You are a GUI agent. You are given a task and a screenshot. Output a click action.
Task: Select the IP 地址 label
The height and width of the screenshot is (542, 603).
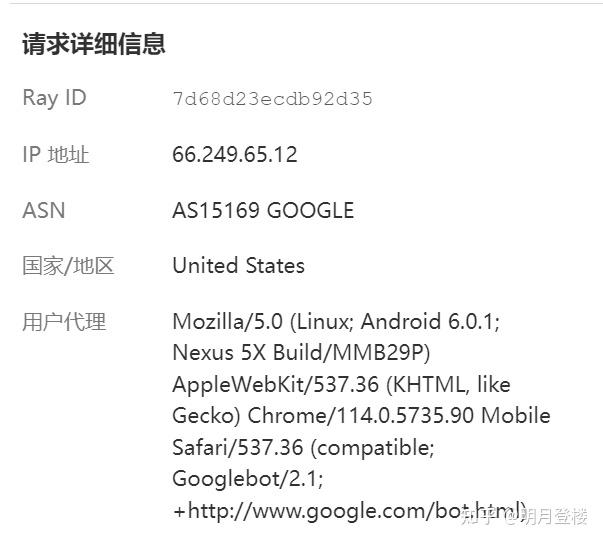[56, 154]
